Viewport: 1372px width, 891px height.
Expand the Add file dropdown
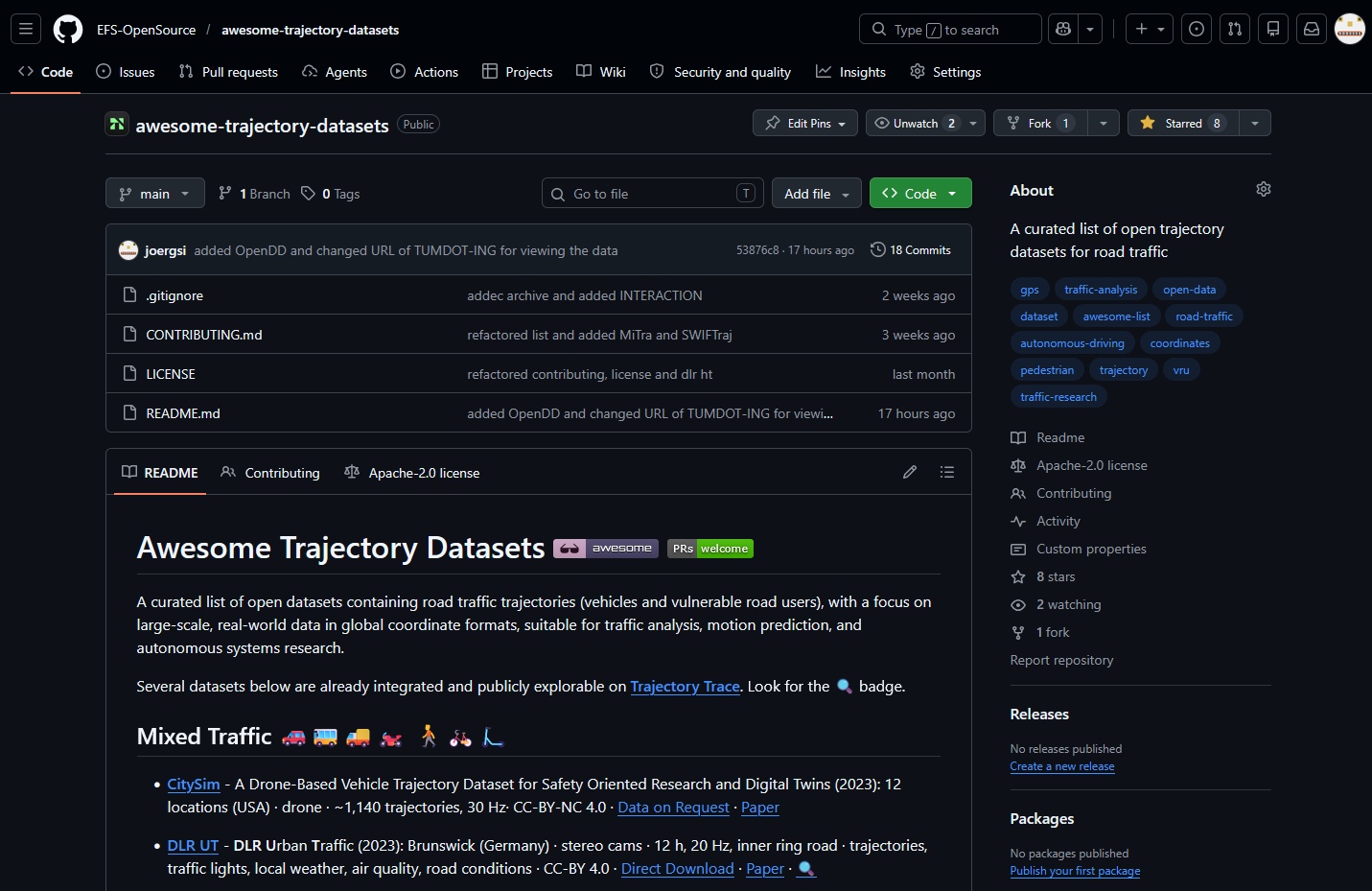point(817,193)
